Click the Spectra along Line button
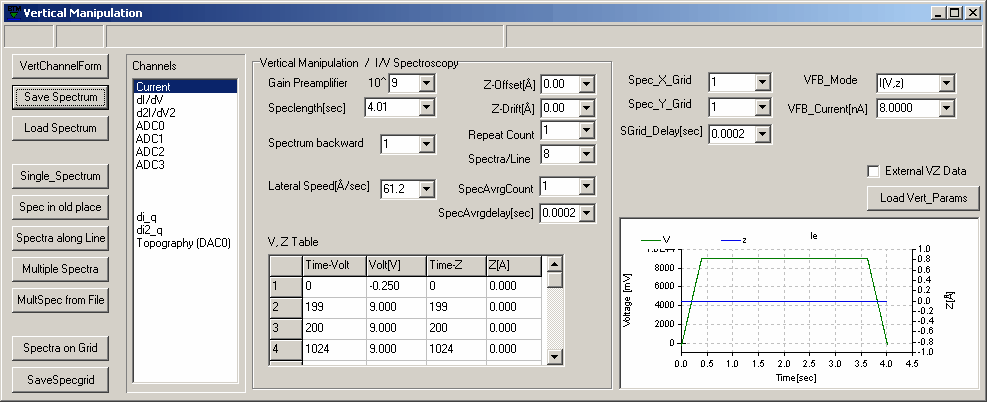Viewport: 987px width, 402px height. 60,238
